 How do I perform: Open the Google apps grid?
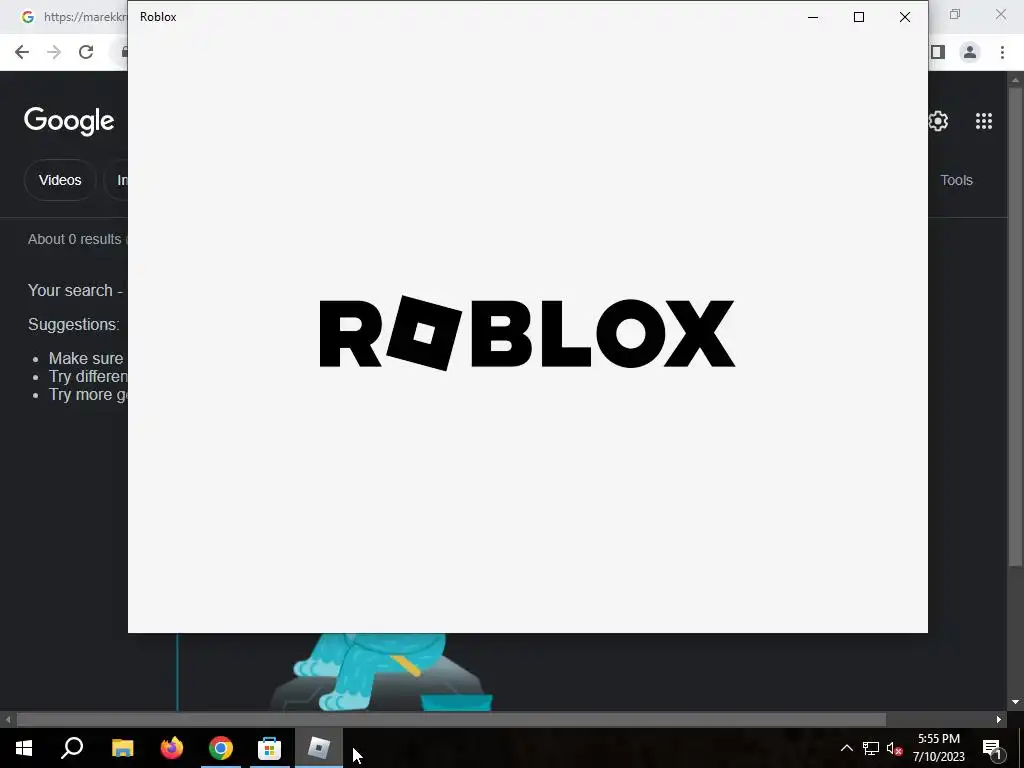point(984,121)
